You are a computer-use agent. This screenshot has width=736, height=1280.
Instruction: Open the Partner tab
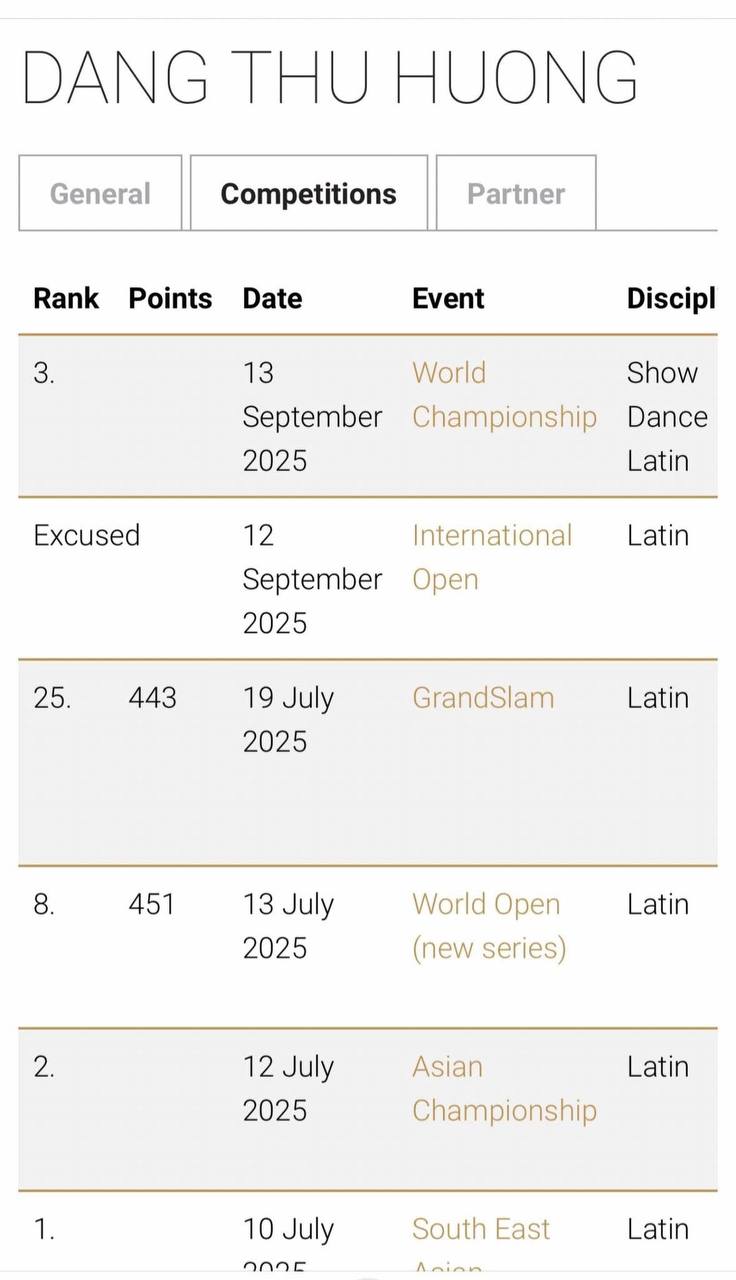click(516, 193)
